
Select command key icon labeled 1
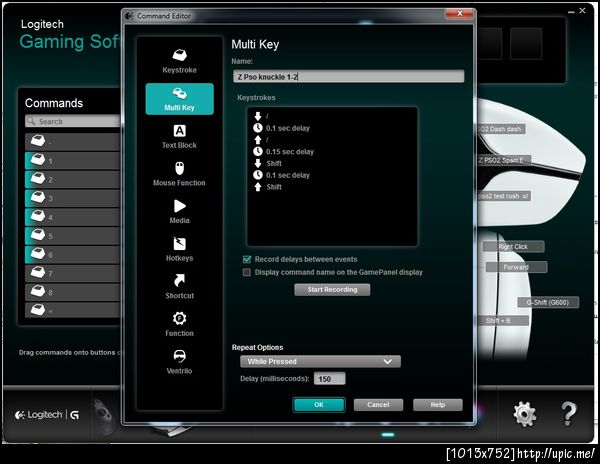38,160
